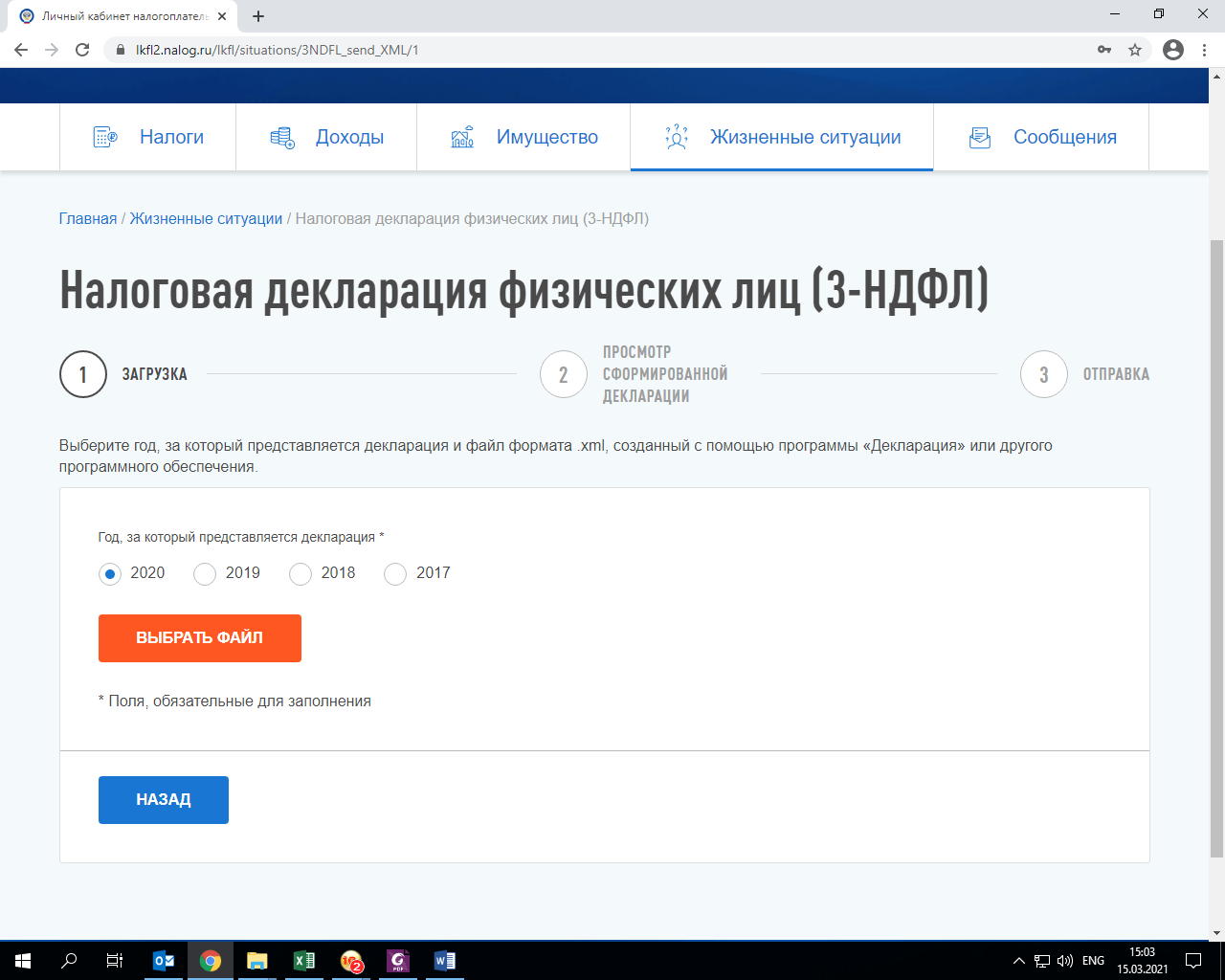Open saved passwords via the key icon
This screenshot has width=1225, height=980.
(1103, 49)
